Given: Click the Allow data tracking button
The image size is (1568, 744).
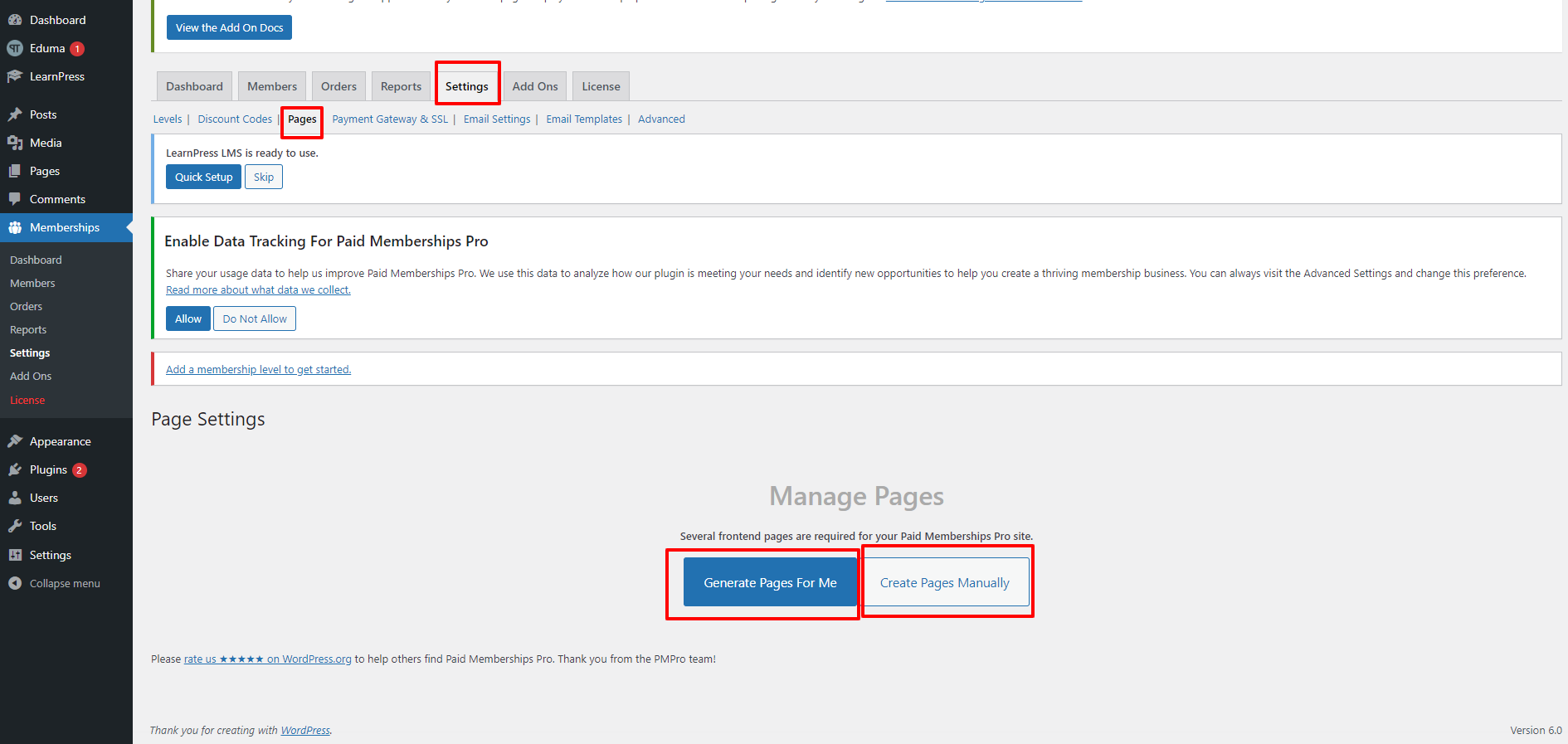Looking at the screenshot, I should pyautogui.click(x=188, y=319).
